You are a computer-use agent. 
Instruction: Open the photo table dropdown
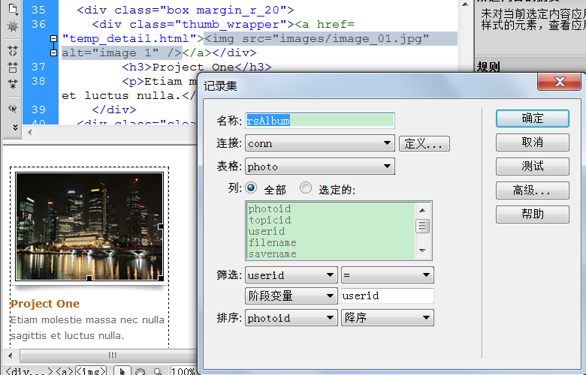320,166
